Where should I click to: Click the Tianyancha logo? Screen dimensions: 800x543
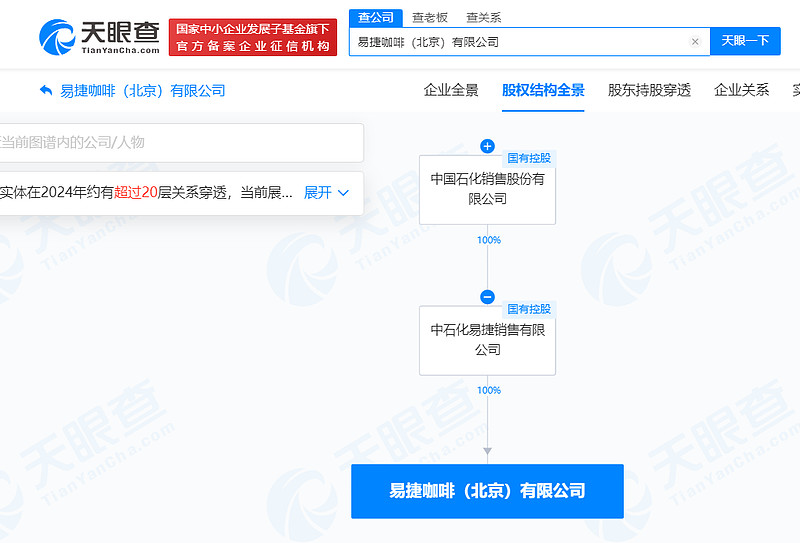point(99,37)
